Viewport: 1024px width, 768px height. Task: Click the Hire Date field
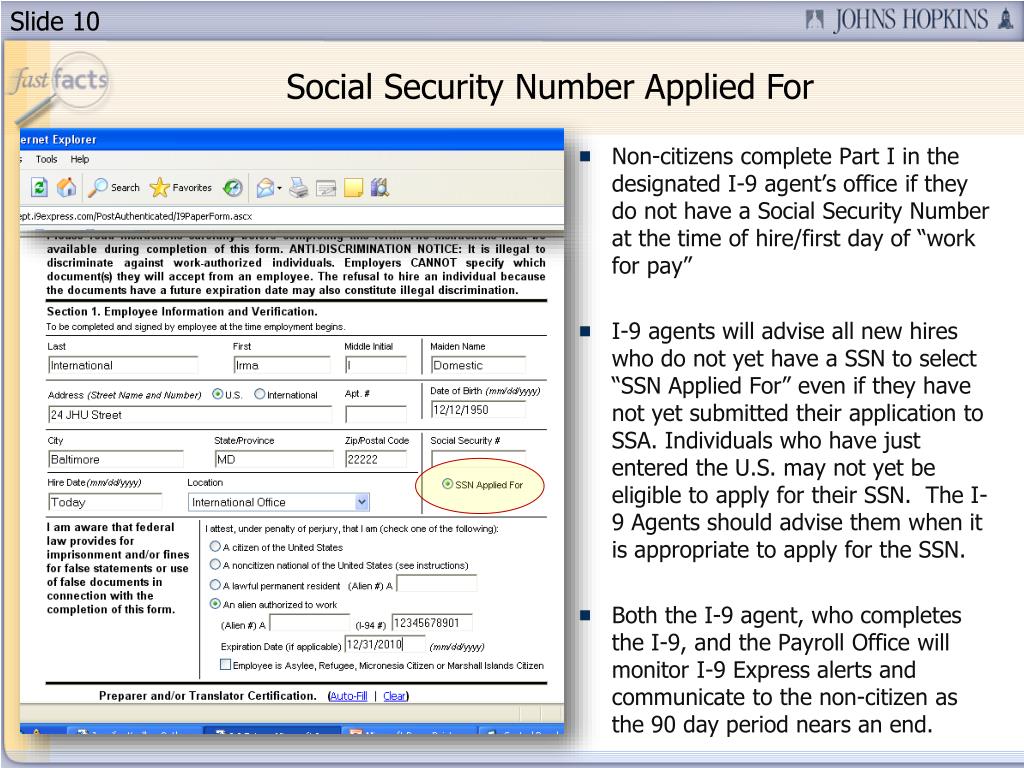(x=104, y=502)
